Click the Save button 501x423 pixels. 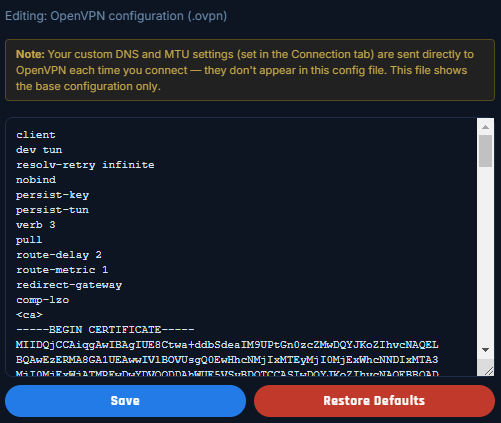[125, 401]
